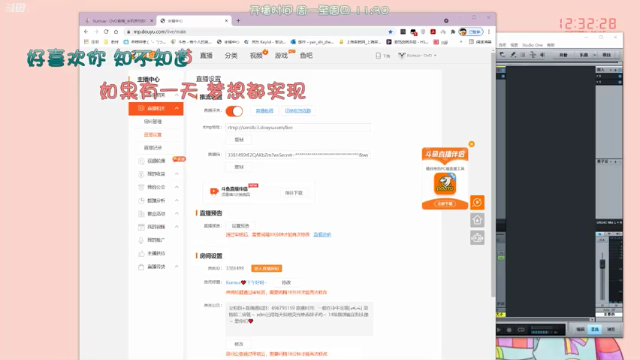Toggle loop mode in Studio One transport

click(x=521, y=330)
